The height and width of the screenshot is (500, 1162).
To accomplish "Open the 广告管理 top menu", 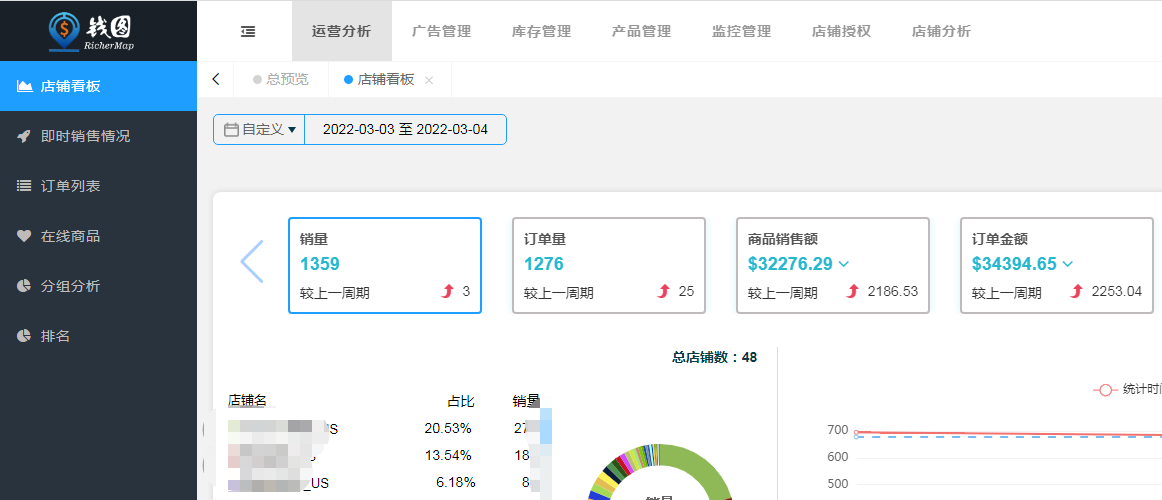I will [x=442, y=31].
